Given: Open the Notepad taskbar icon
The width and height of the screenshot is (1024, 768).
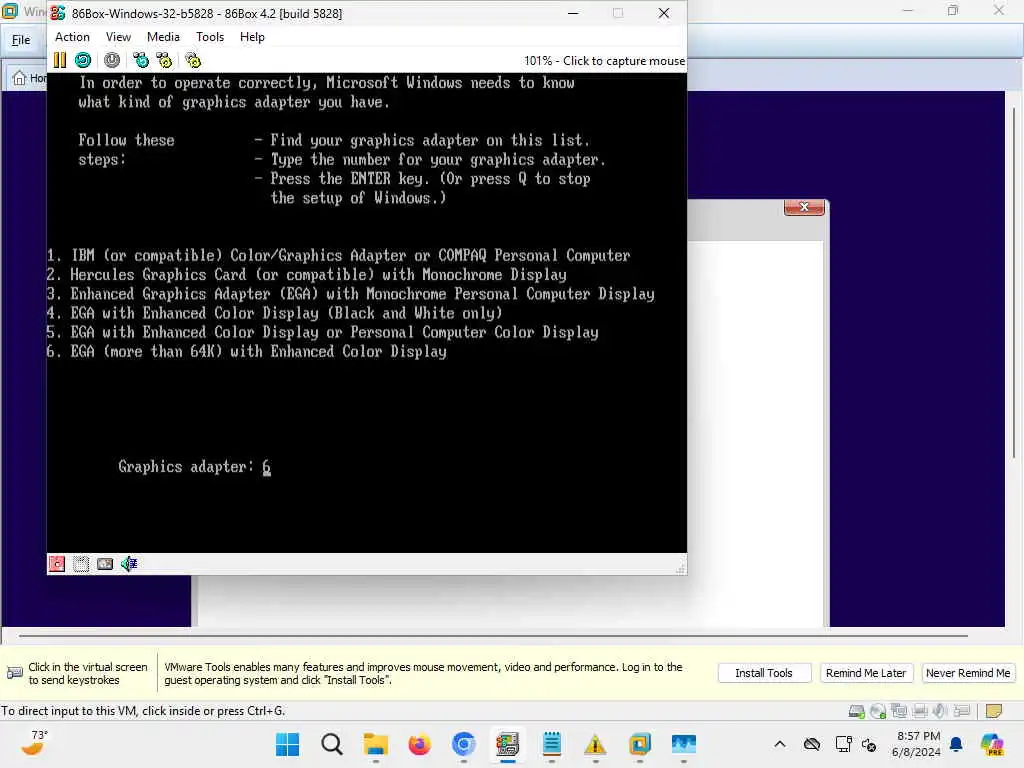Looking at the screenshot, I should pyautogui.click(x=552, y=744).
